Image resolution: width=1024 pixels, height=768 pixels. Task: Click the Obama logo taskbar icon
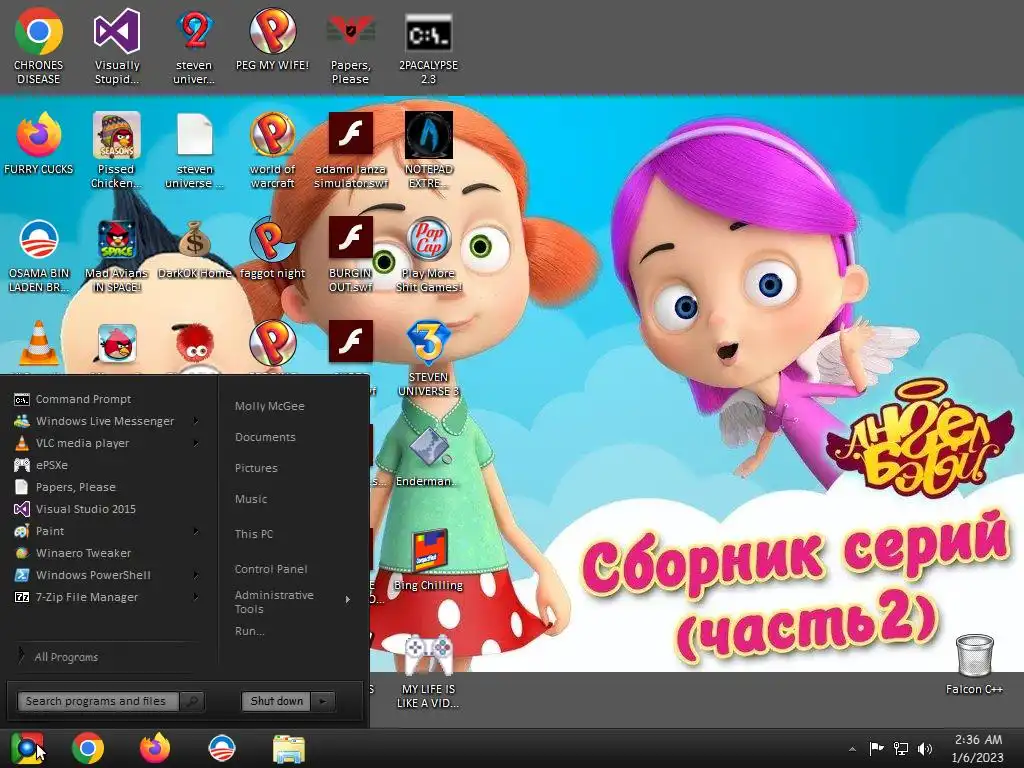coord(221,748)
